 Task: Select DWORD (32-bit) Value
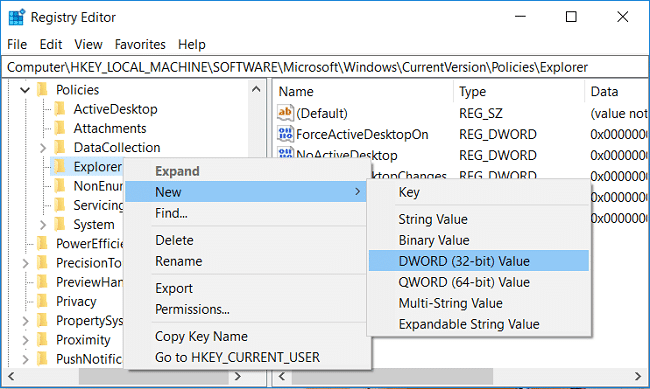479,261
